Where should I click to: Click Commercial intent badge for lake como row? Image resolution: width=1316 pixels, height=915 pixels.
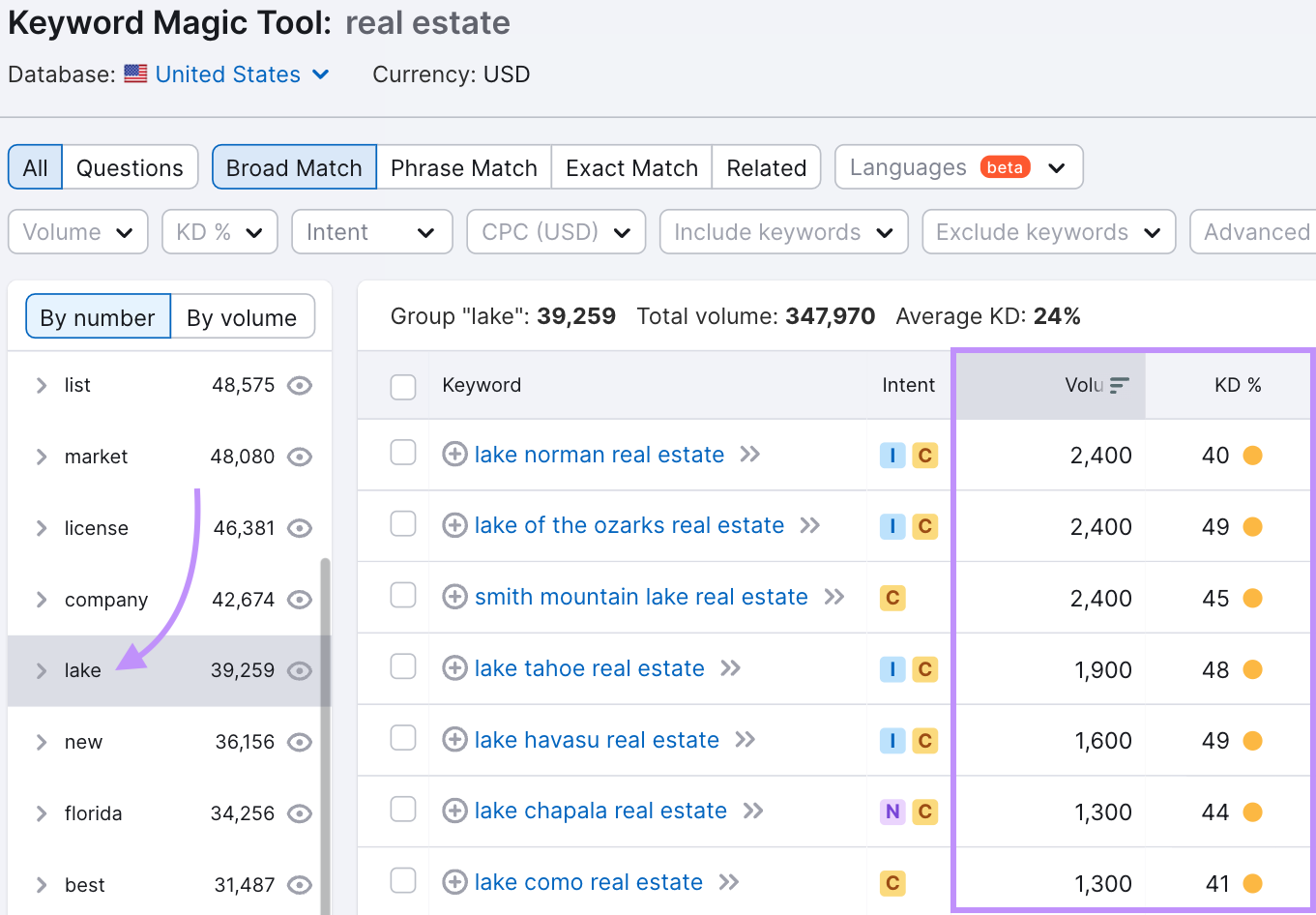pyautogui.click(x=892, y=883)
